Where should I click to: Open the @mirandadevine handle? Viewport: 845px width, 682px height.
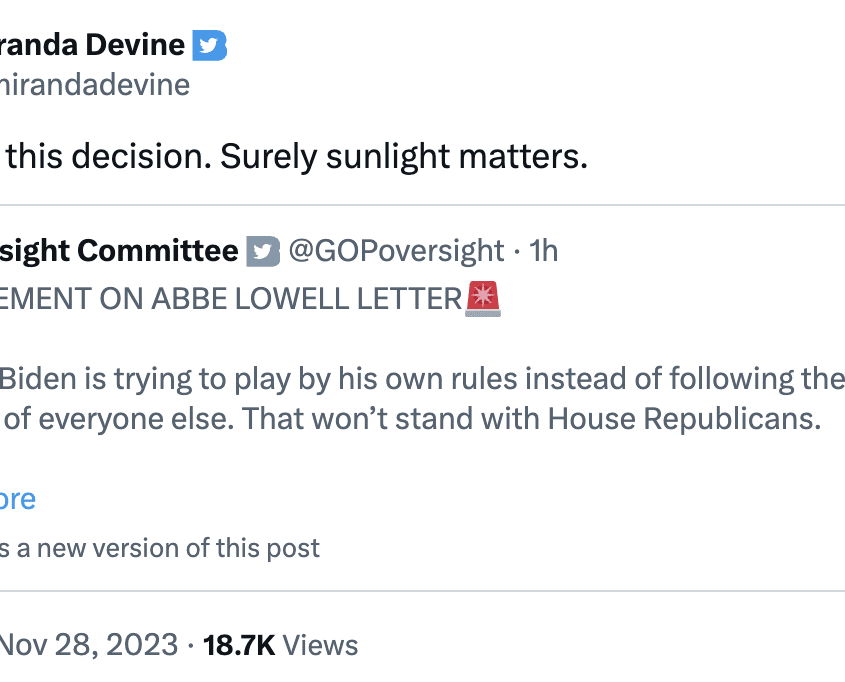pos(95,85)
